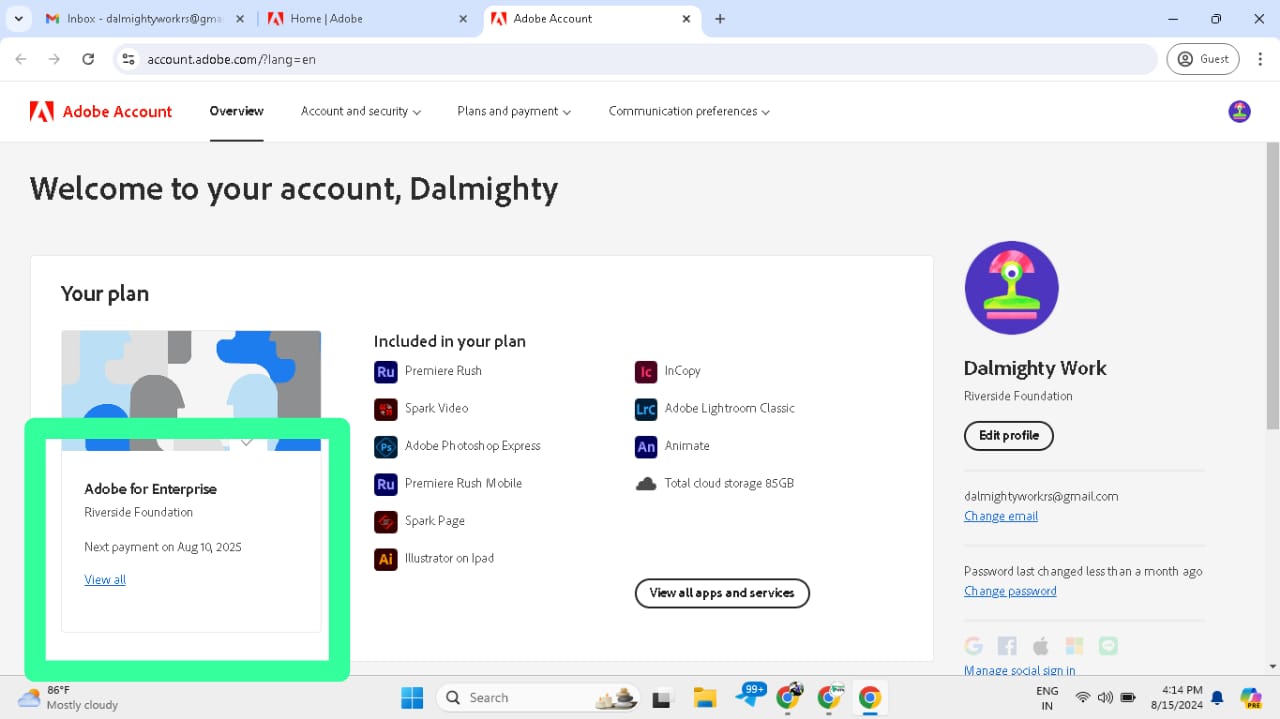The height and width of the screenshot is (719, 1280).
Task: Click the 'Adobe for Enterprise' plan name
Action: 151,489
